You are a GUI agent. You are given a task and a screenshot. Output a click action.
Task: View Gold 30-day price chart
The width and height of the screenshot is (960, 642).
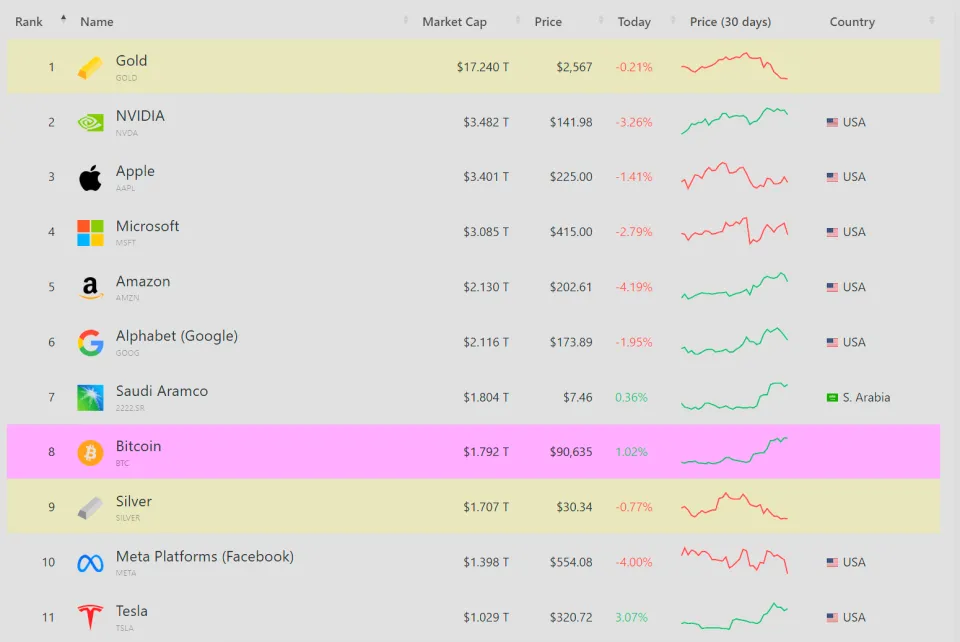pyautogui.click(x=734, y=67)
